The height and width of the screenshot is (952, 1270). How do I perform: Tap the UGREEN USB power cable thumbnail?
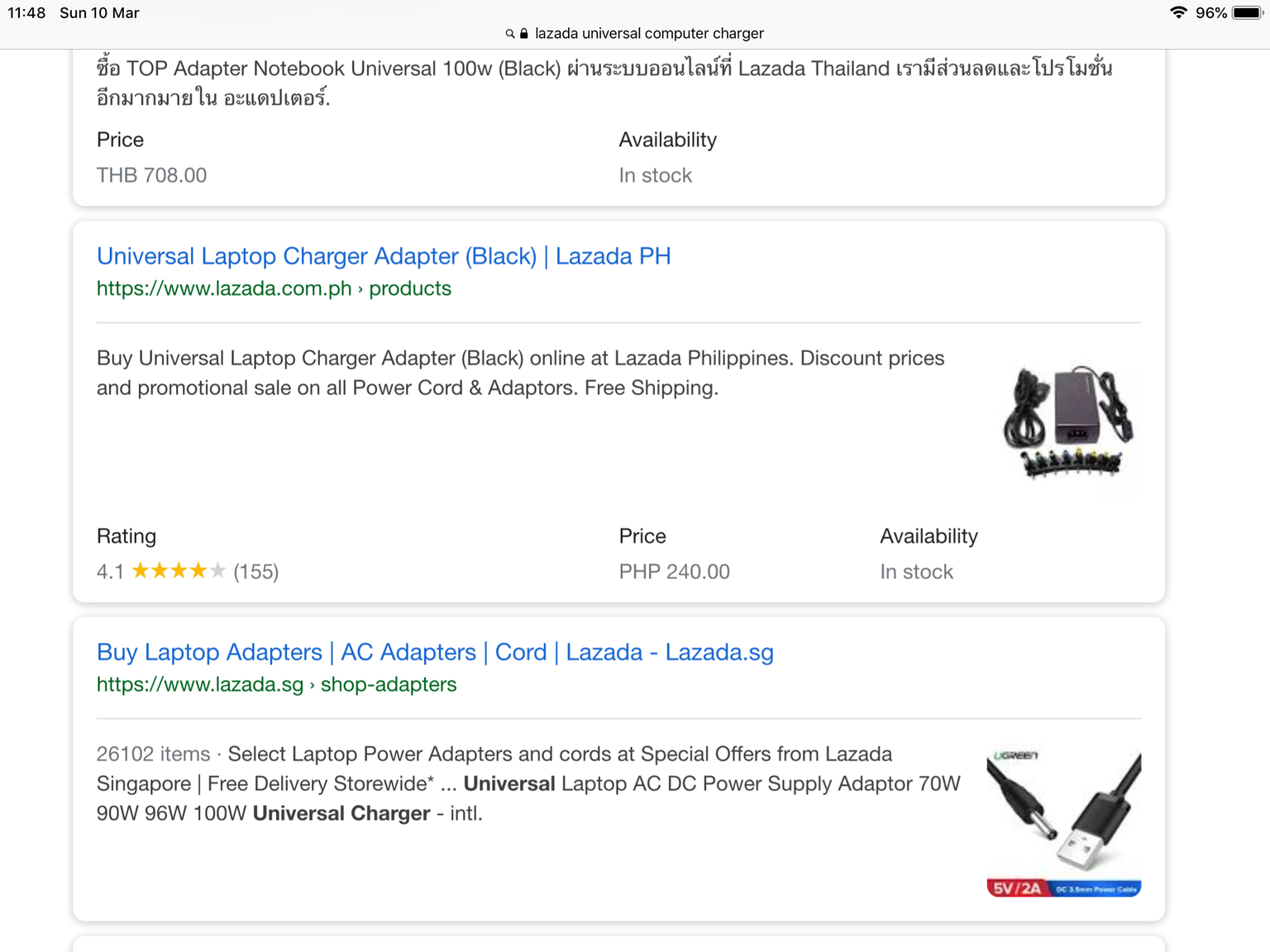pos(1064,823)
